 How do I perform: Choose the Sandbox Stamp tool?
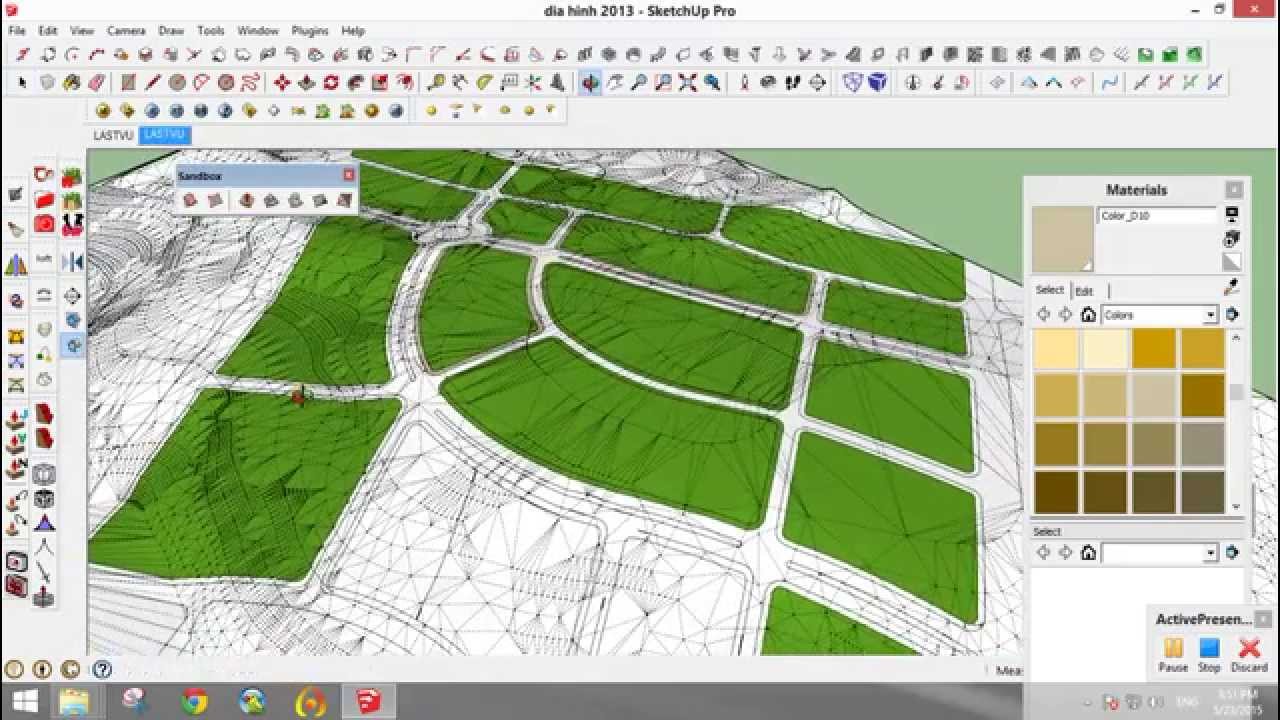coord(270,200)
